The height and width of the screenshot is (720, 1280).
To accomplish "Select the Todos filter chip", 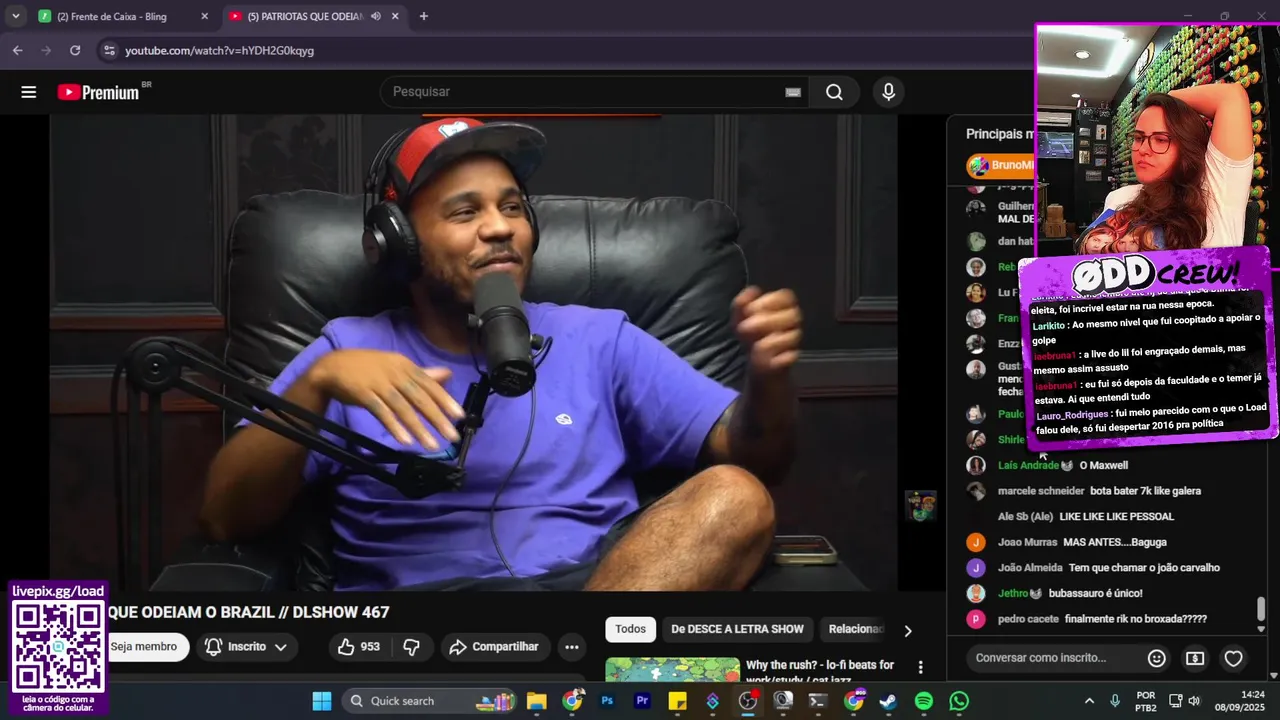I will pos(630,629).
